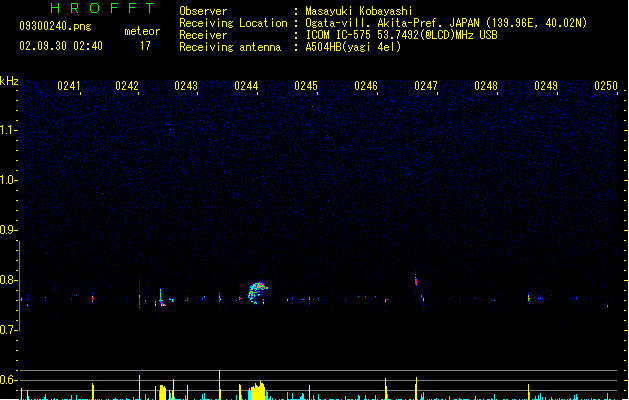Click the HROFFT title text
The width and height of the screenshot is (629, 400).
[x=102, y=8]
